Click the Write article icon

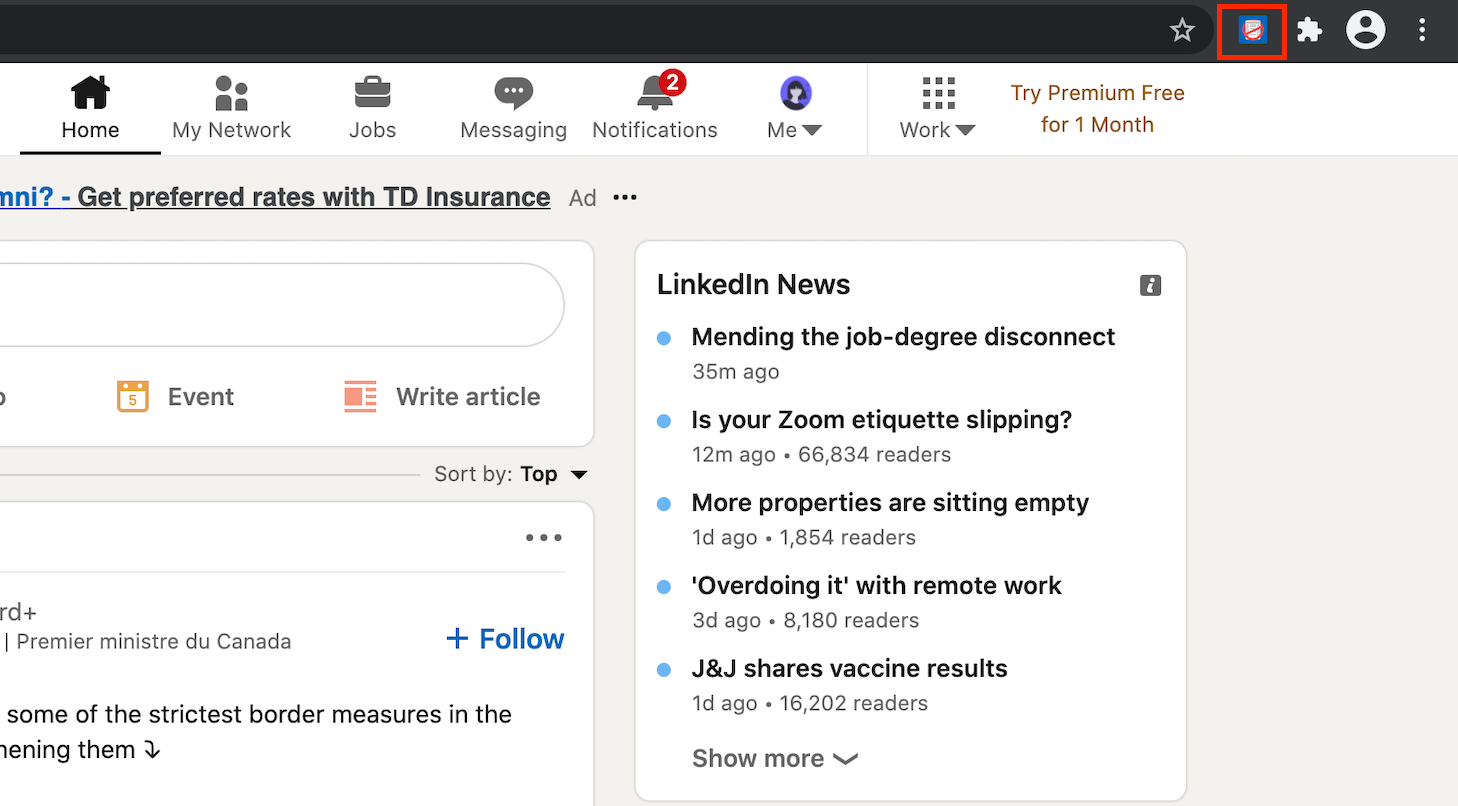tap(360, 397)
